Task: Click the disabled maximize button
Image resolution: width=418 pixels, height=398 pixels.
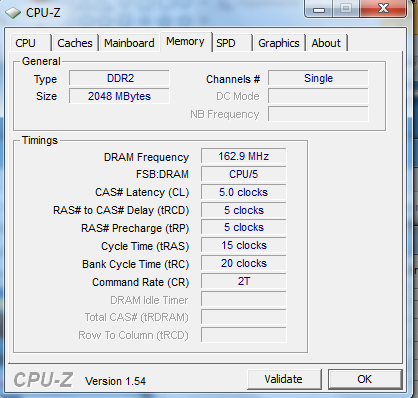Action: pyautogui.click(x=346, y=9)
